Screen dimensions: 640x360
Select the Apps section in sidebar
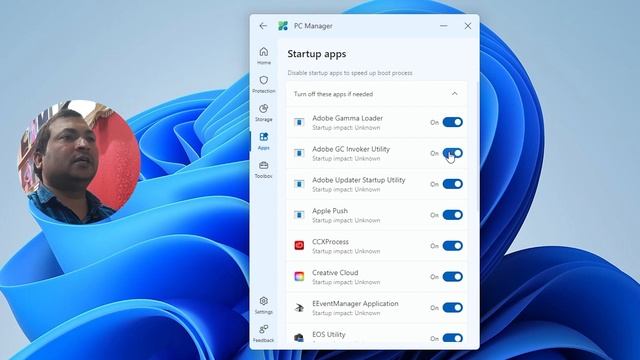(x=264, y=141)
